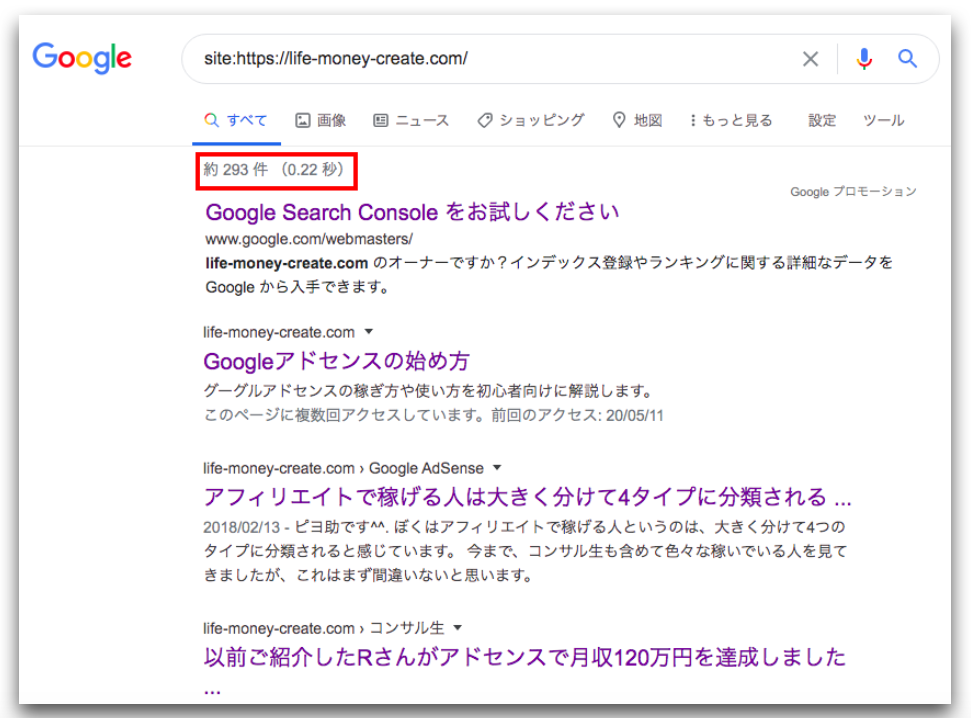Click the 前回のアクセス: 20/05/11 note
The width and height of the screenshot is (971, 718).
coord(578,415)
